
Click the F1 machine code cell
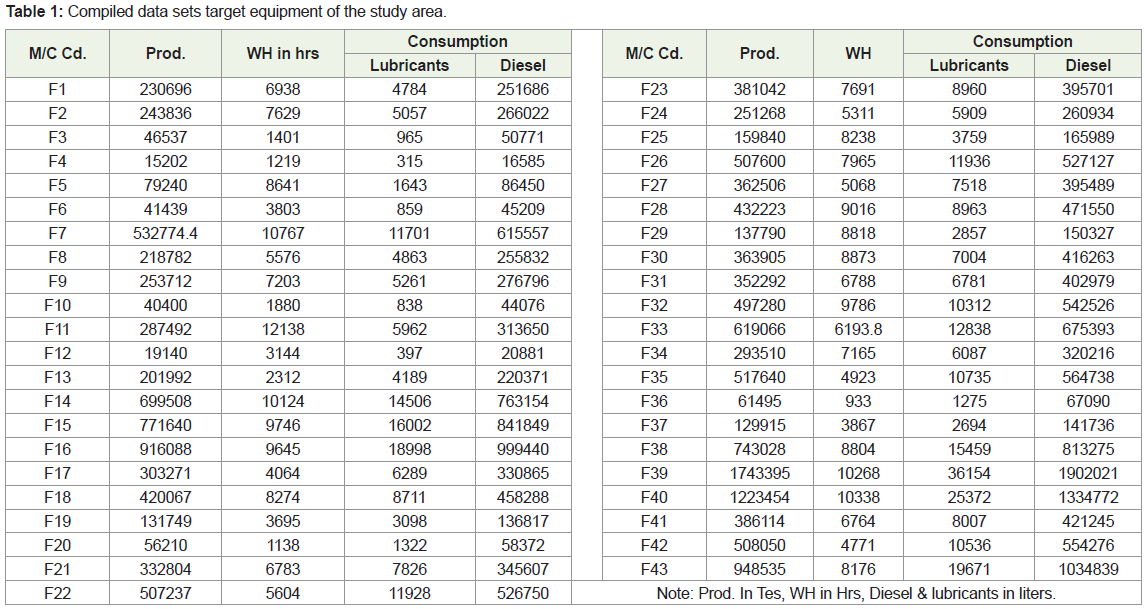pos(58,90)
